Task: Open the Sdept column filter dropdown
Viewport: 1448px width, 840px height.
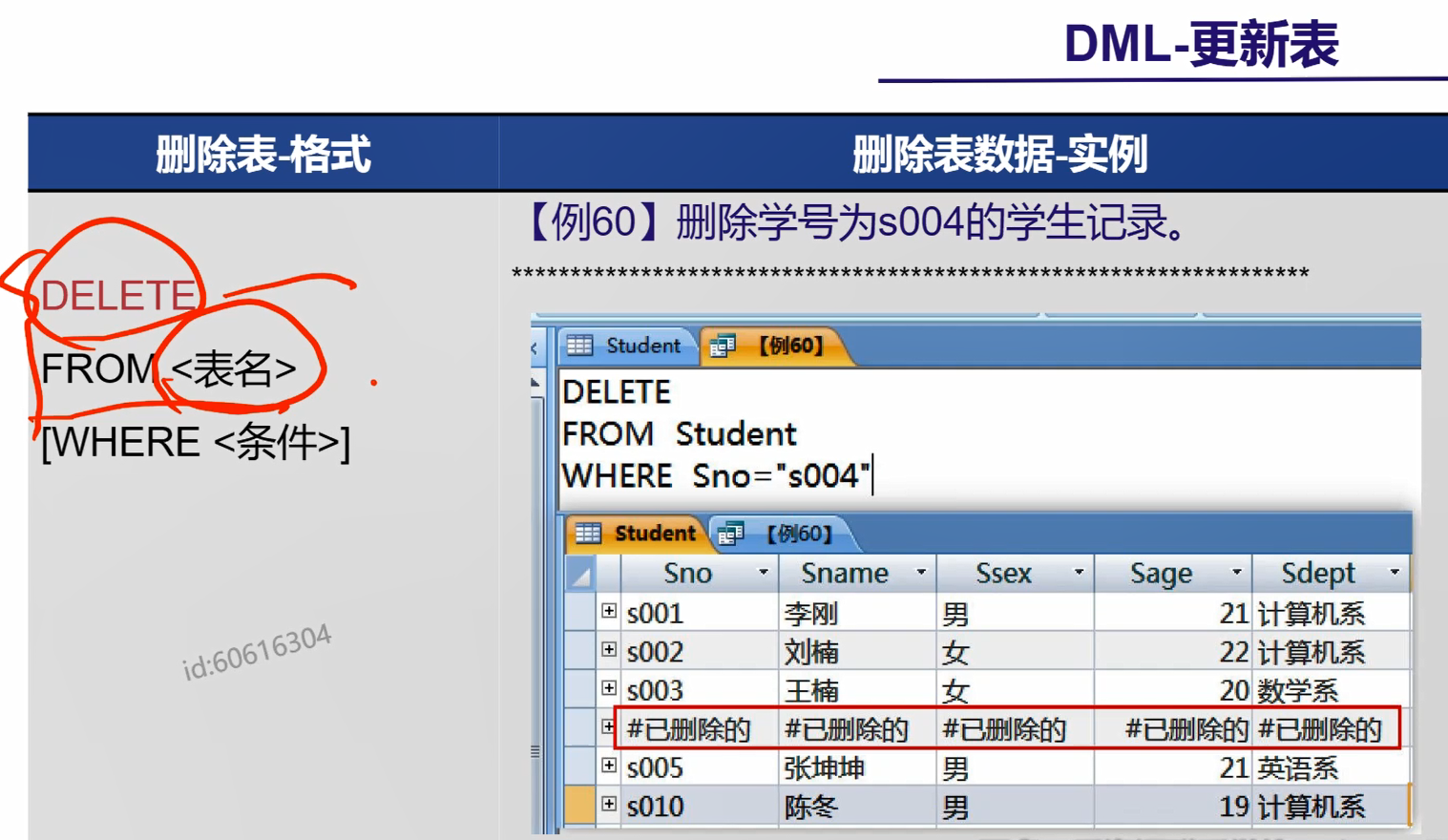Action: coord(1395,573)
